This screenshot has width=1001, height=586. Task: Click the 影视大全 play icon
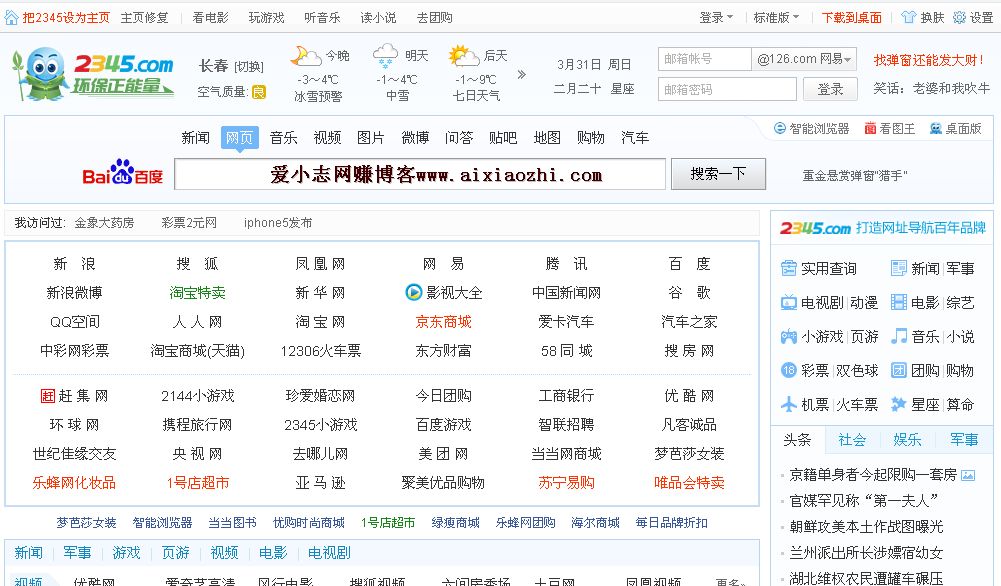[414, 292]
